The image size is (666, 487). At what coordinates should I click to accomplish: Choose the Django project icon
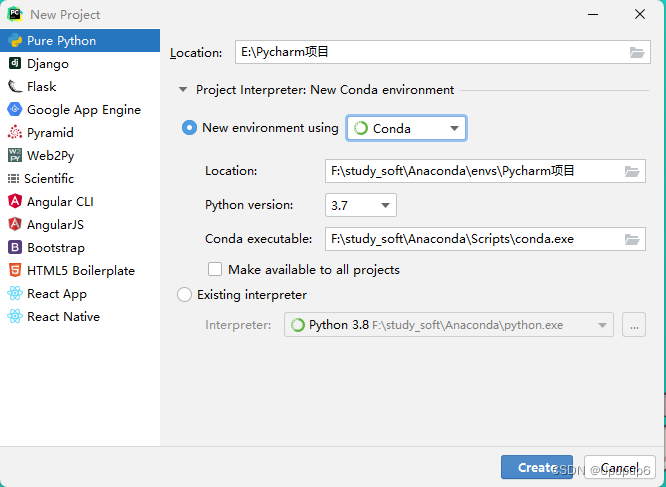[14, 64]
